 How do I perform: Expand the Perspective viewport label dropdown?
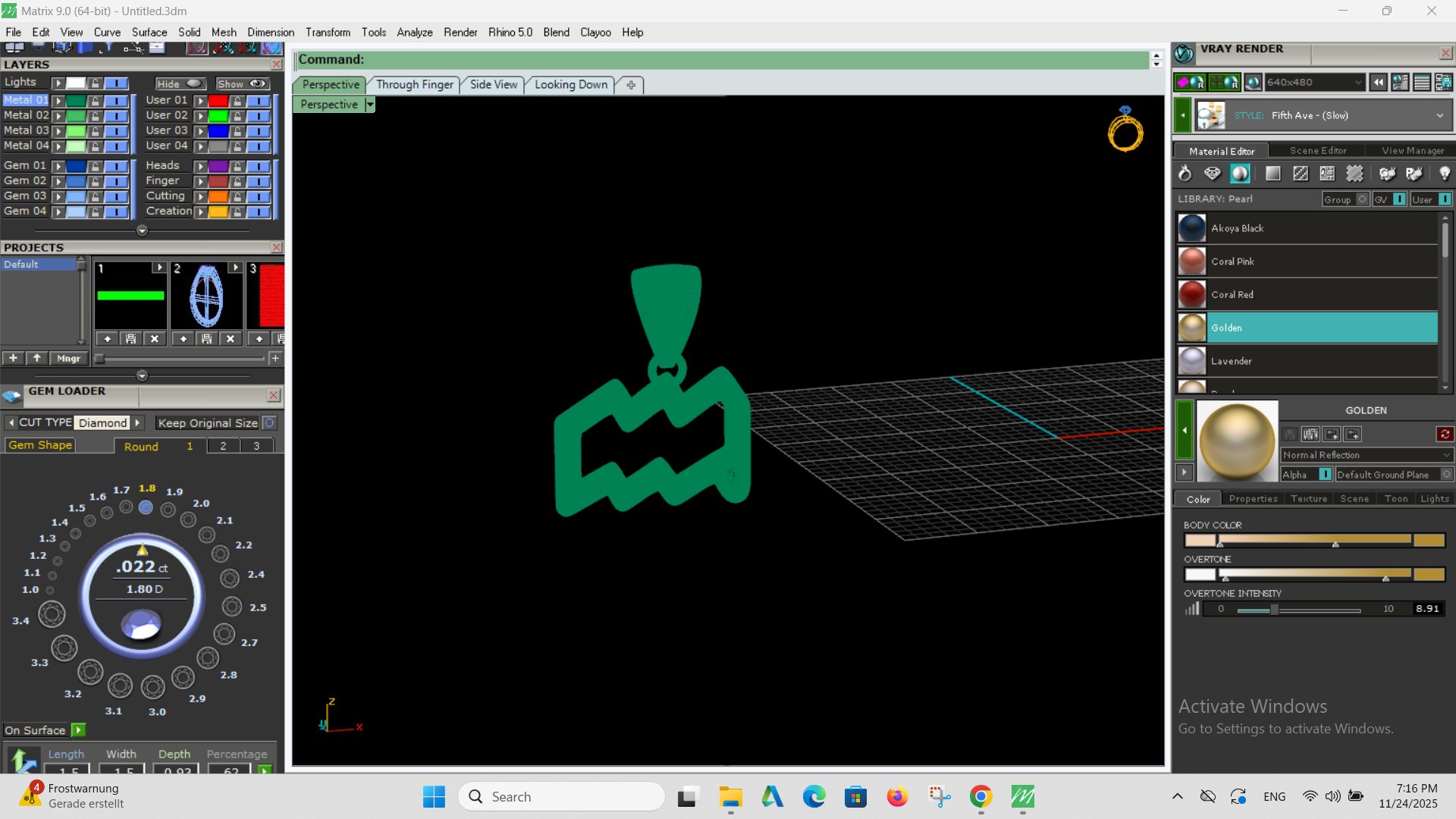coord(370,105)
